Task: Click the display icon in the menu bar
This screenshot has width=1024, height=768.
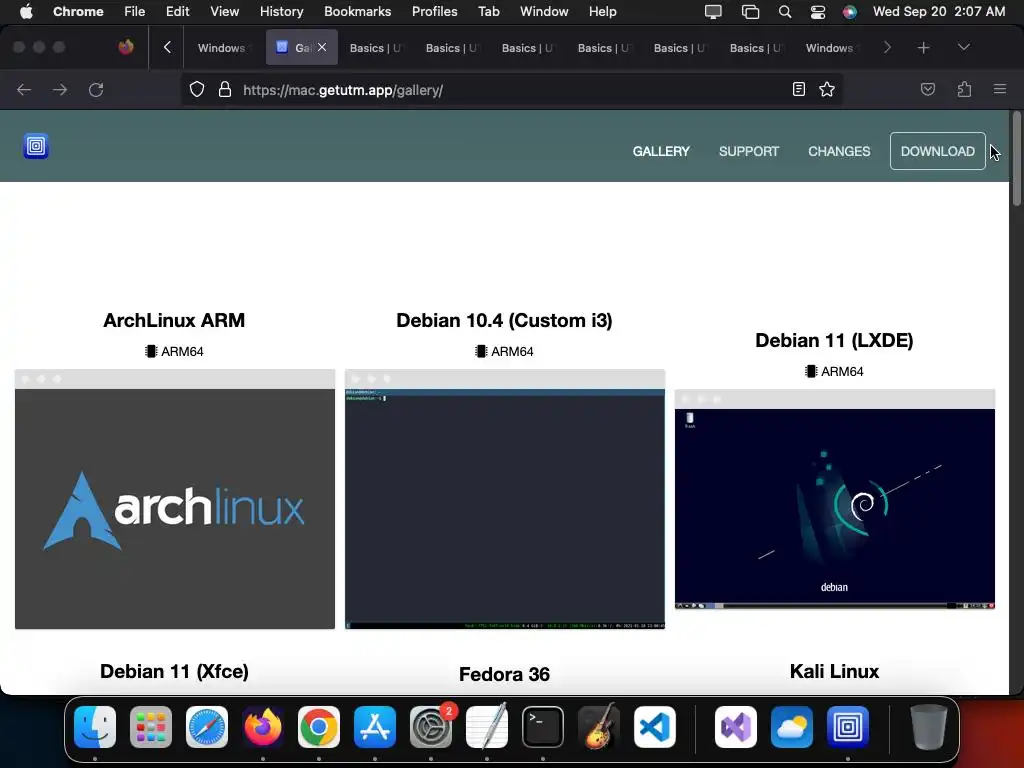Action: tap(712, 12)
